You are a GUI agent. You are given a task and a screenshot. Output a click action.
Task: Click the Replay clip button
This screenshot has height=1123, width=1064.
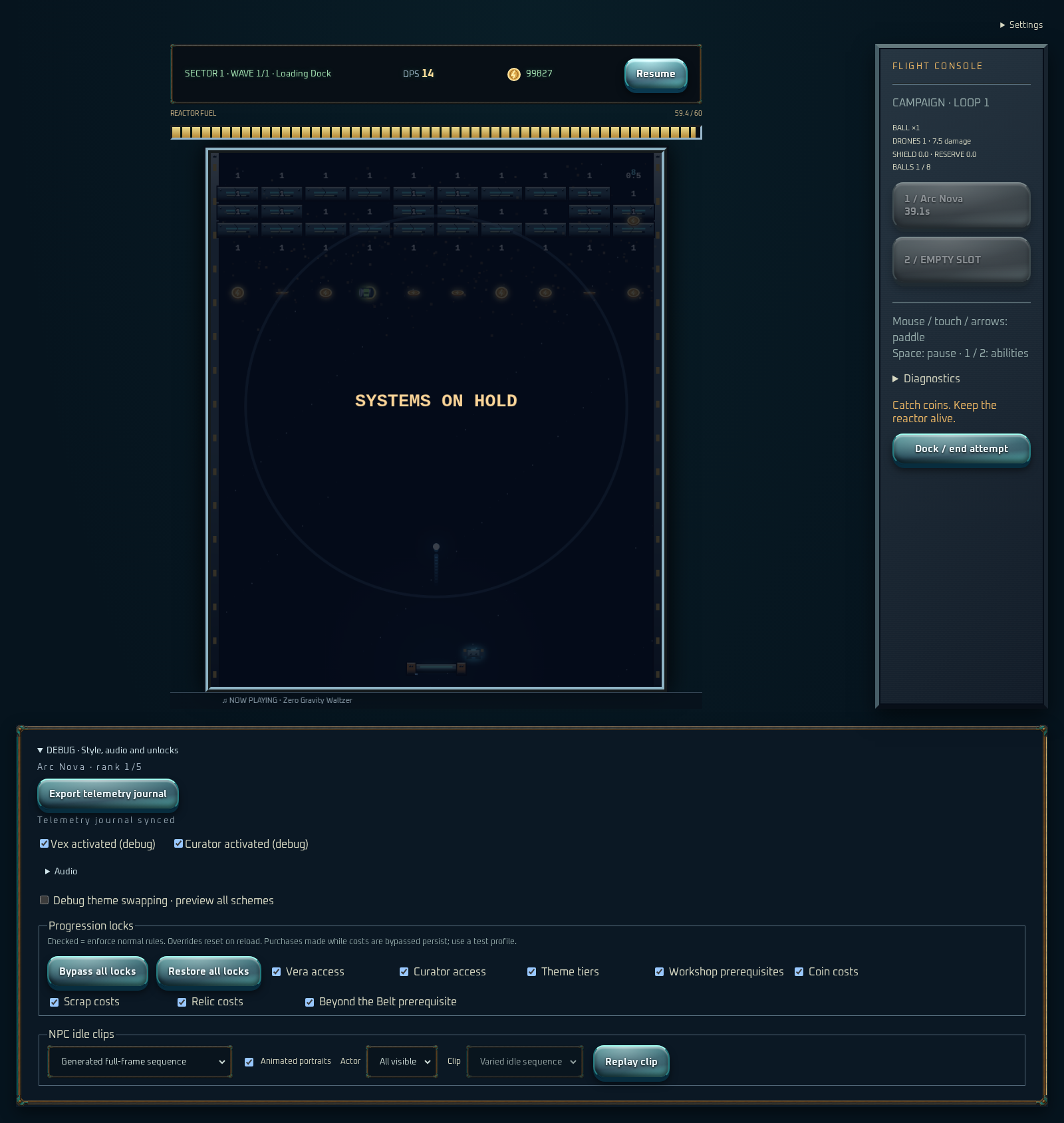coord(631,1062)
